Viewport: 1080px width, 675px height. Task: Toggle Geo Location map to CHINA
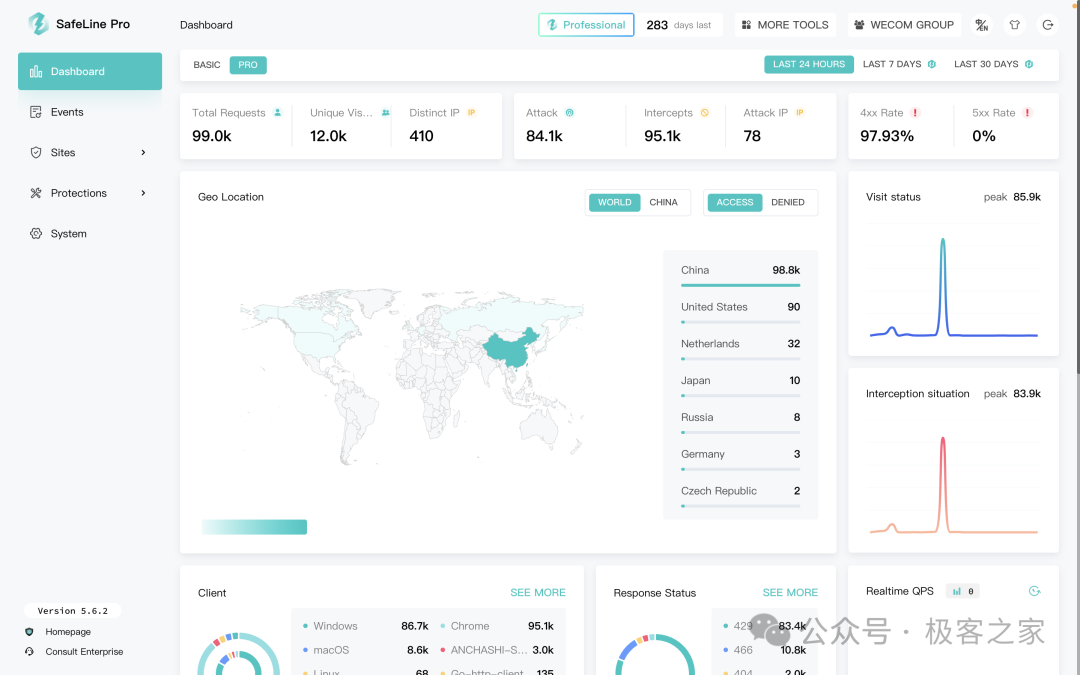pyautogui.click(x=663, y=202)
